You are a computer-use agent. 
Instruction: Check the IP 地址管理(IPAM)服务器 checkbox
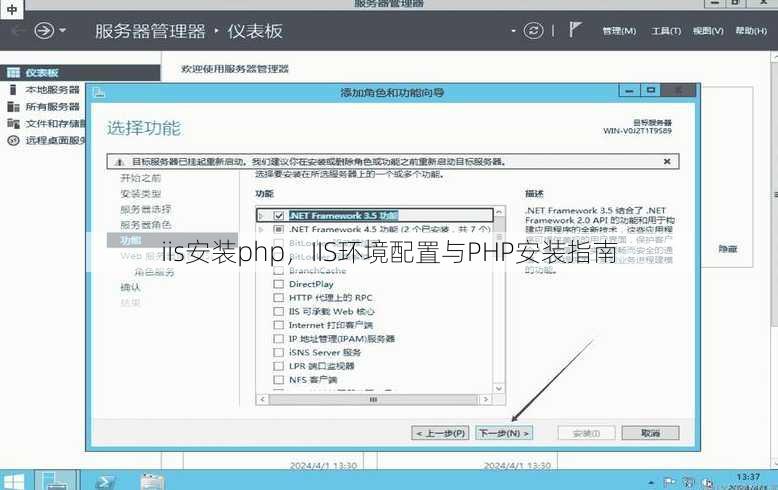(x=278, y=339)
